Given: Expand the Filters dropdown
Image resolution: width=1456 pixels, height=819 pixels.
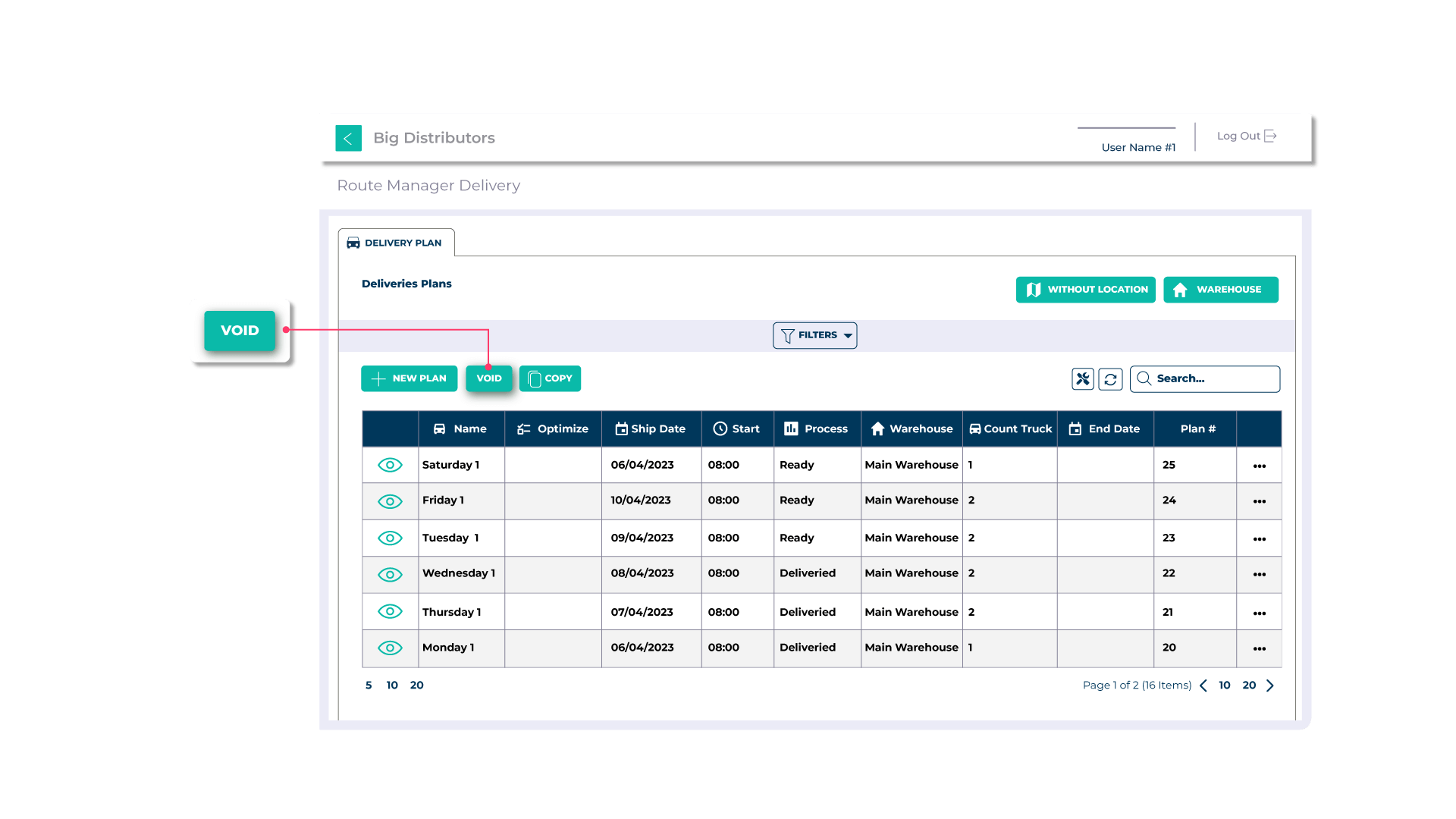Looking at the screenshot, I should 814,335.
